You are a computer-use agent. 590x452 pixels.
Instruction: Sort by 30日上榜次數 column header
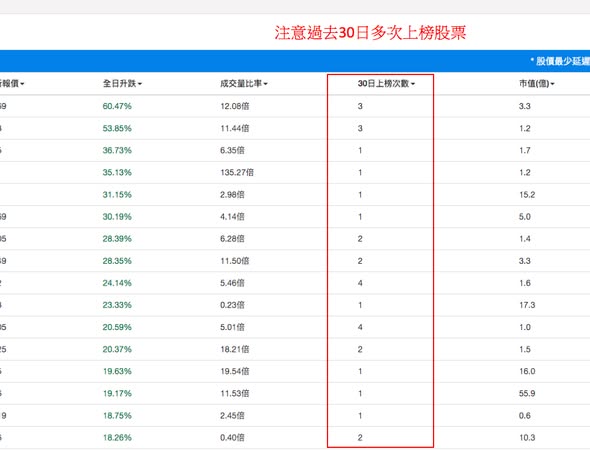click(x=386, y=84)
